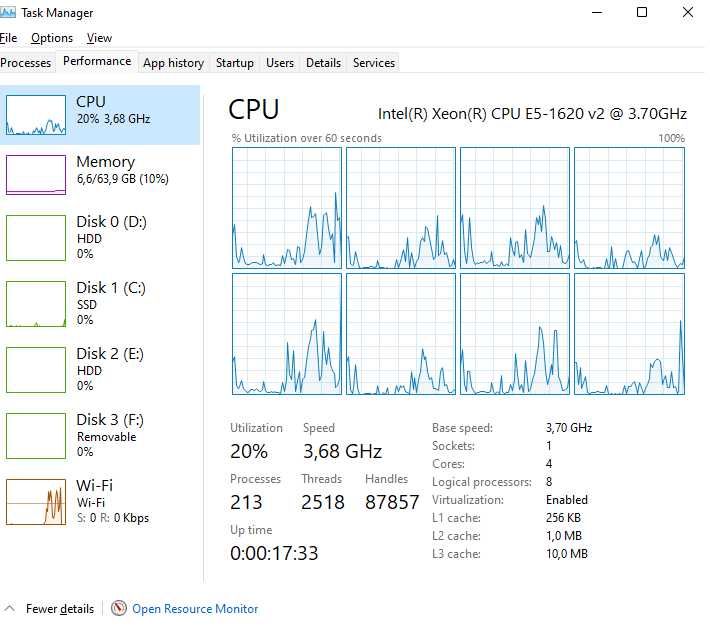Open the View menu

click(x=99, y=38)
